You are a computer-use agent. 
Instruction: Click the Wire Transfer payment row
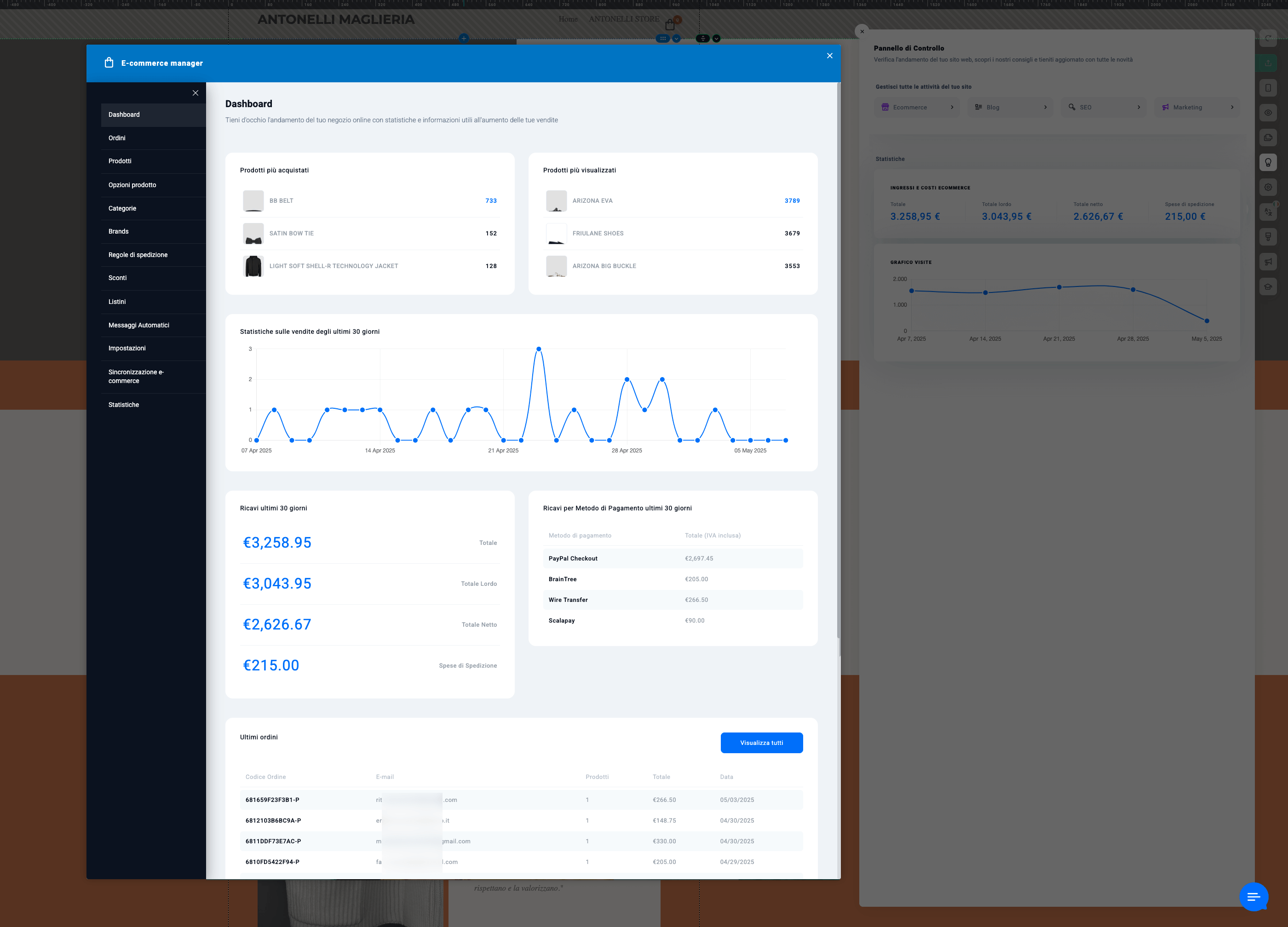pos(673,600)
